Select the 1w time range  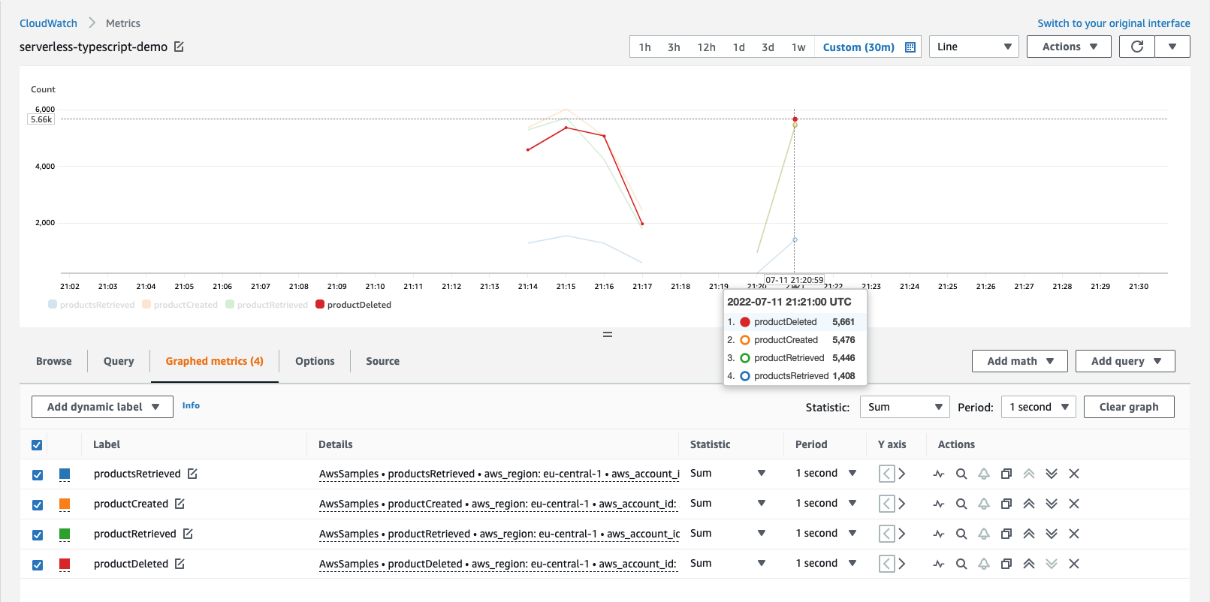pyautogui.click(x=798, y=47)
